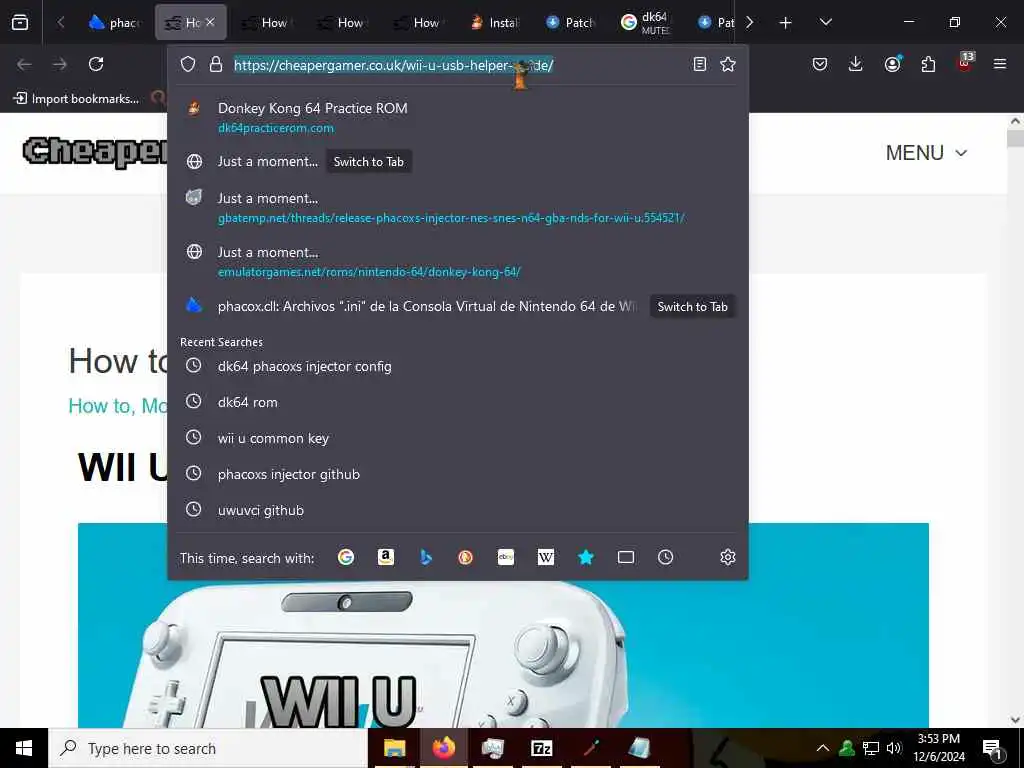This screenshot has width=1024, height=768.
Task: Save page to Pocket
Action: click(x=820, y=64)
